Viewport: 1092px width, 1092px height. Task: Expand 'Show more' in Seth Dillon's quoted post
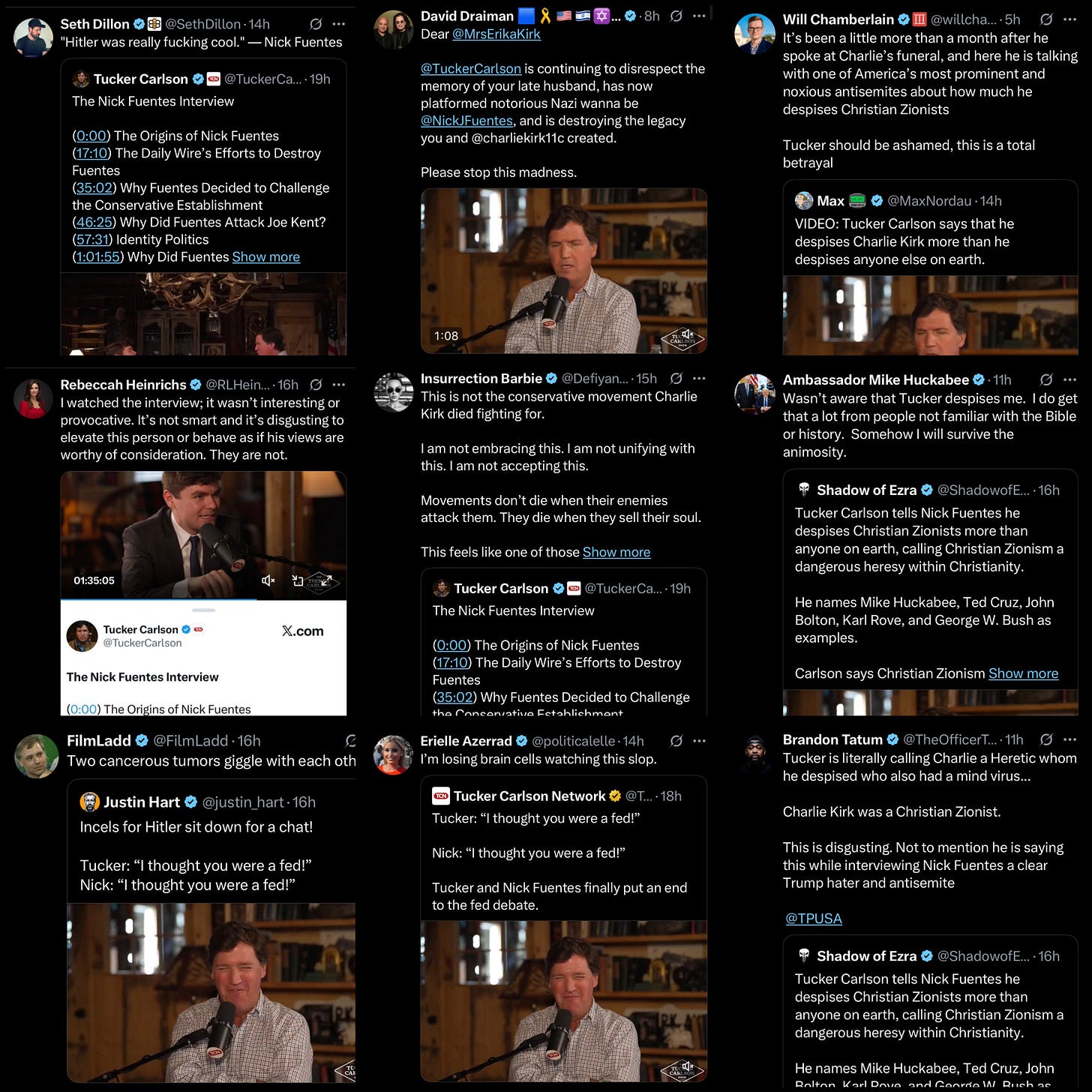click(265, 257)
